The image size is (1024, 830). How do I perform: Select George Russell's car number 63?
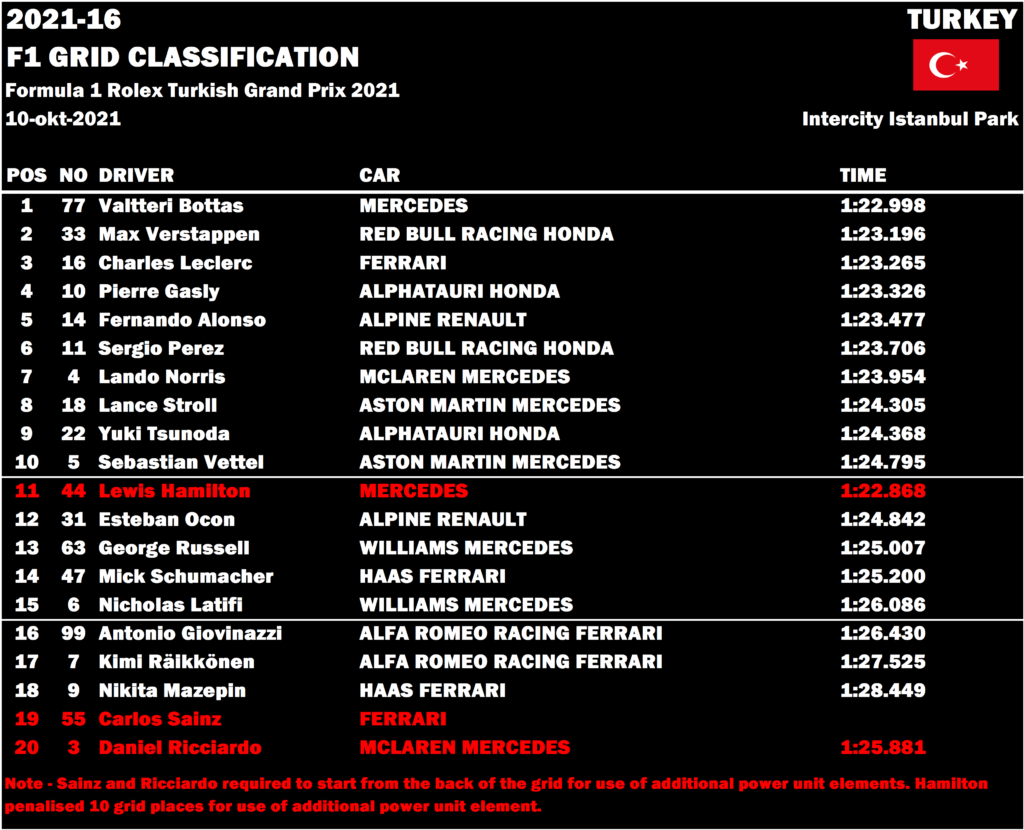73,548
